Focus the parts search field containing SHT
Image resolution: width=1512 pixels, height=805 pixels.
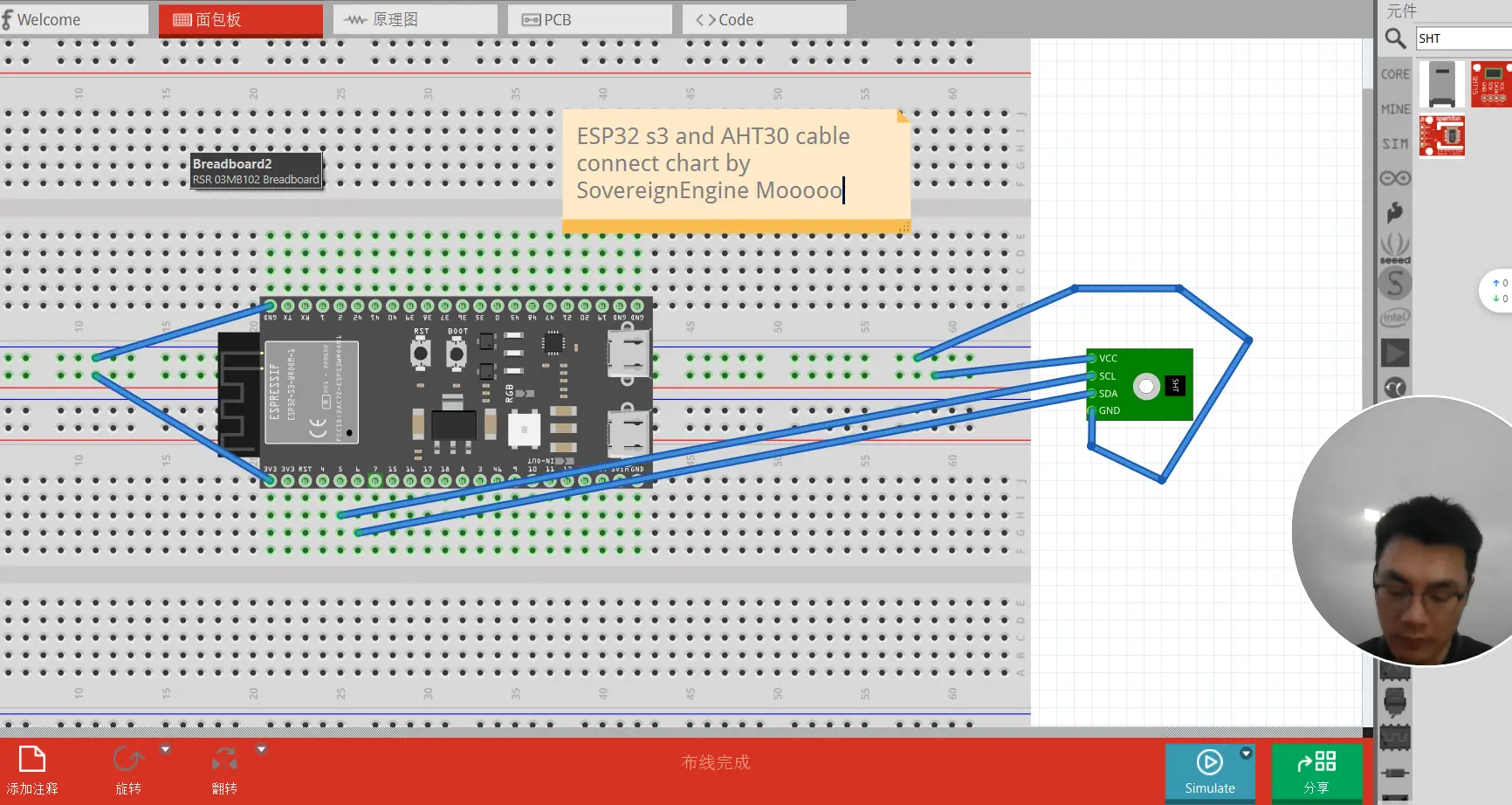pyautogui.click(x=1464, y=38)
